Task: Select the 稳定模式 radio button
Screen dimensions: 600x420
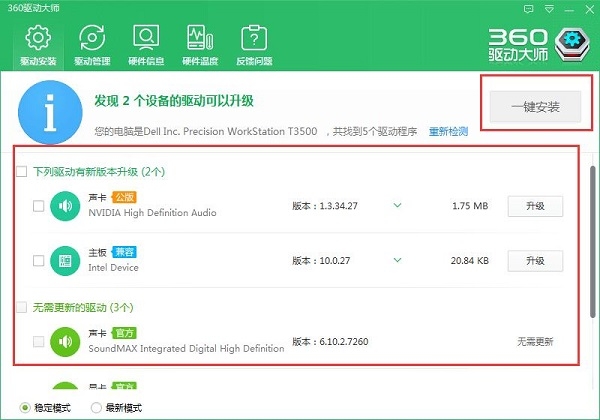Action: pyautogui.click(x=25, y=408)
